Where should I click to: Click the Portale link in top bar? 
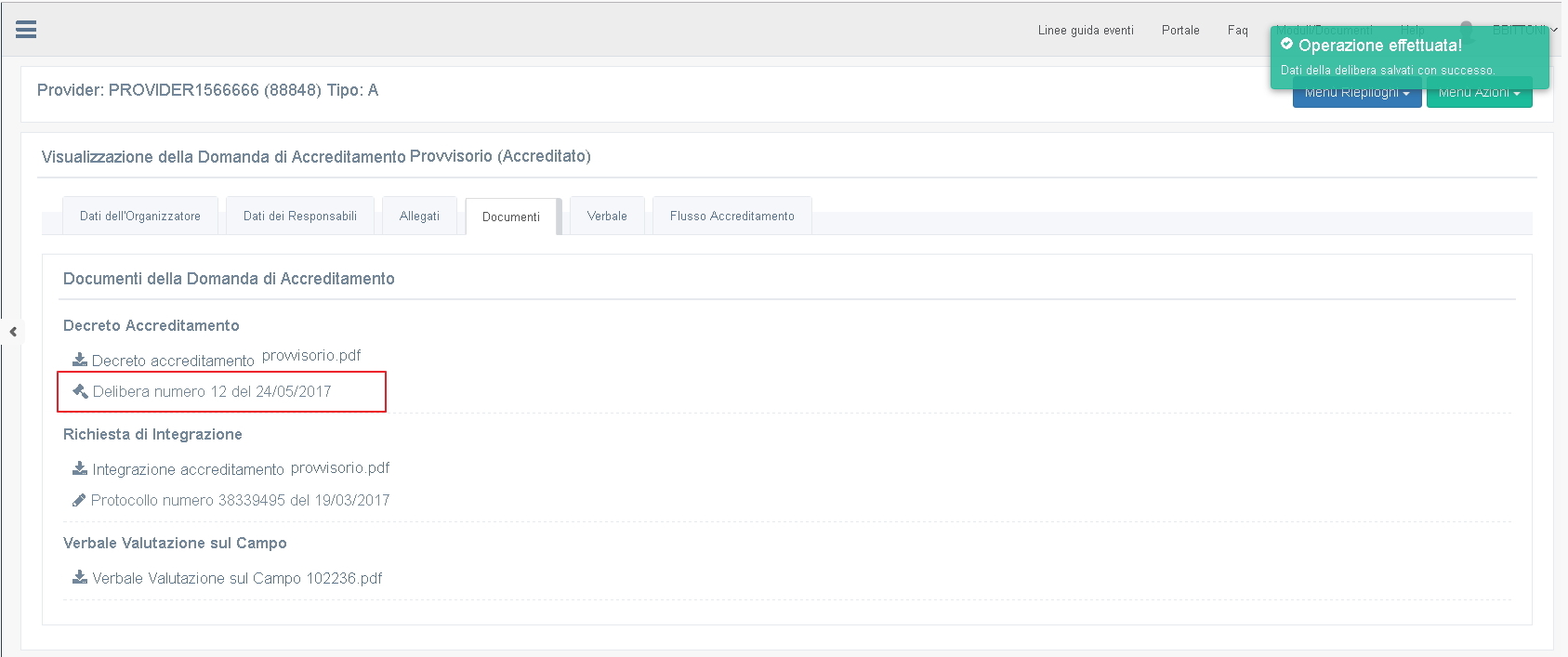click(1180, 30)
